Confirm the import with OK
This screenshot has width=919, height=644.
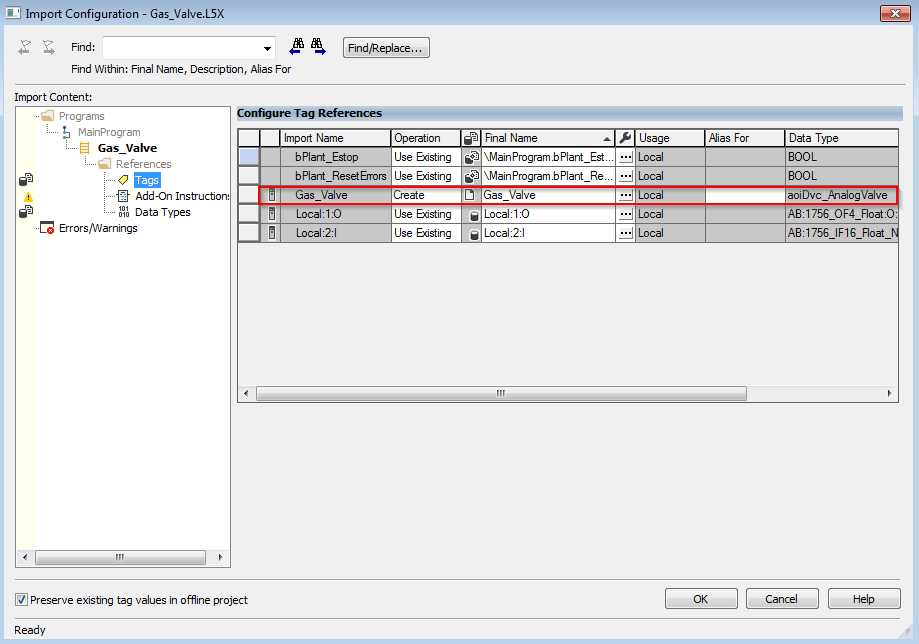click(x=701, y=599)
